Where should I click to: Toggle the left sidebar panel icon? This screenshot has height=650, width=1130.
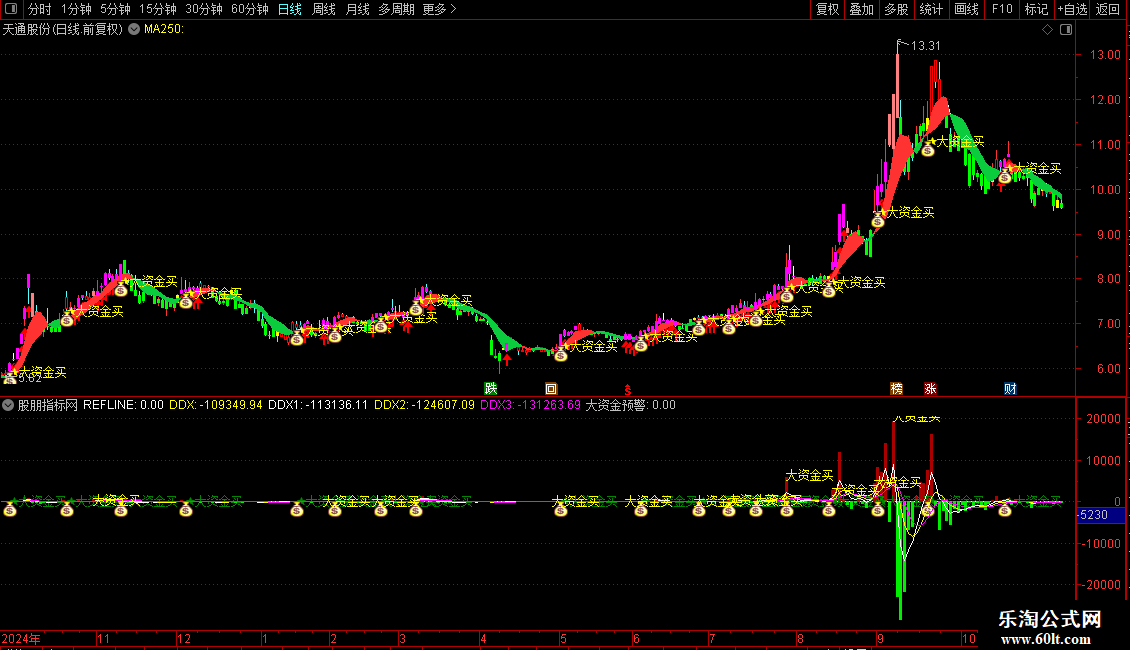(x=11, y=9)
